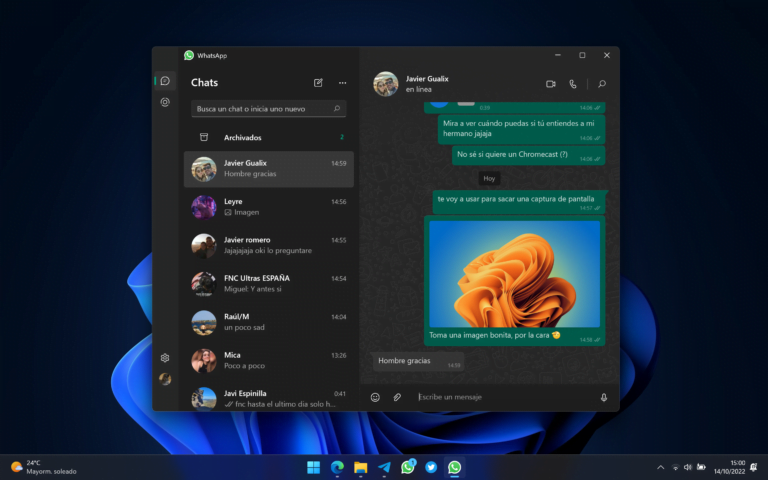
Task: Open File Explorer from the taskbar
Action: pyautogui.click(x=360, y=467)
